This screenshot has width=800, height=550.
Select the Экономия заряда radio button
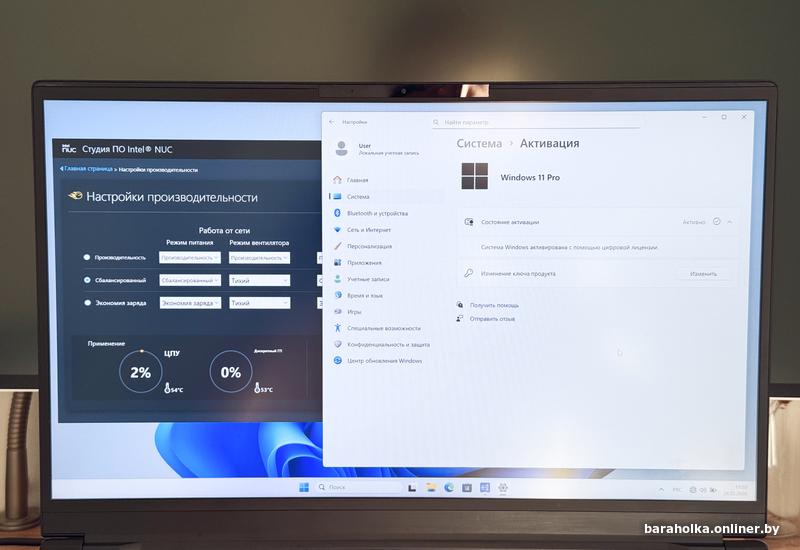tap(88, 303)
